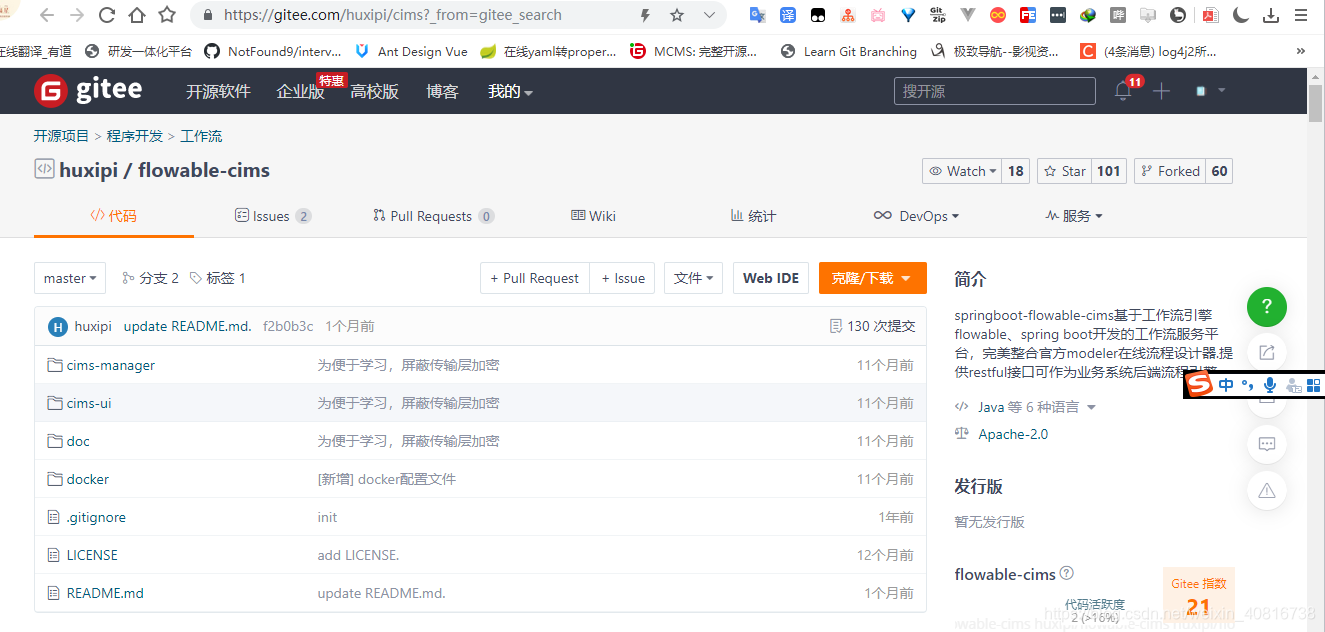1325x632 pixels.
Task: Click the Sogou input method S logo
Action: [x=1201, y=384]
